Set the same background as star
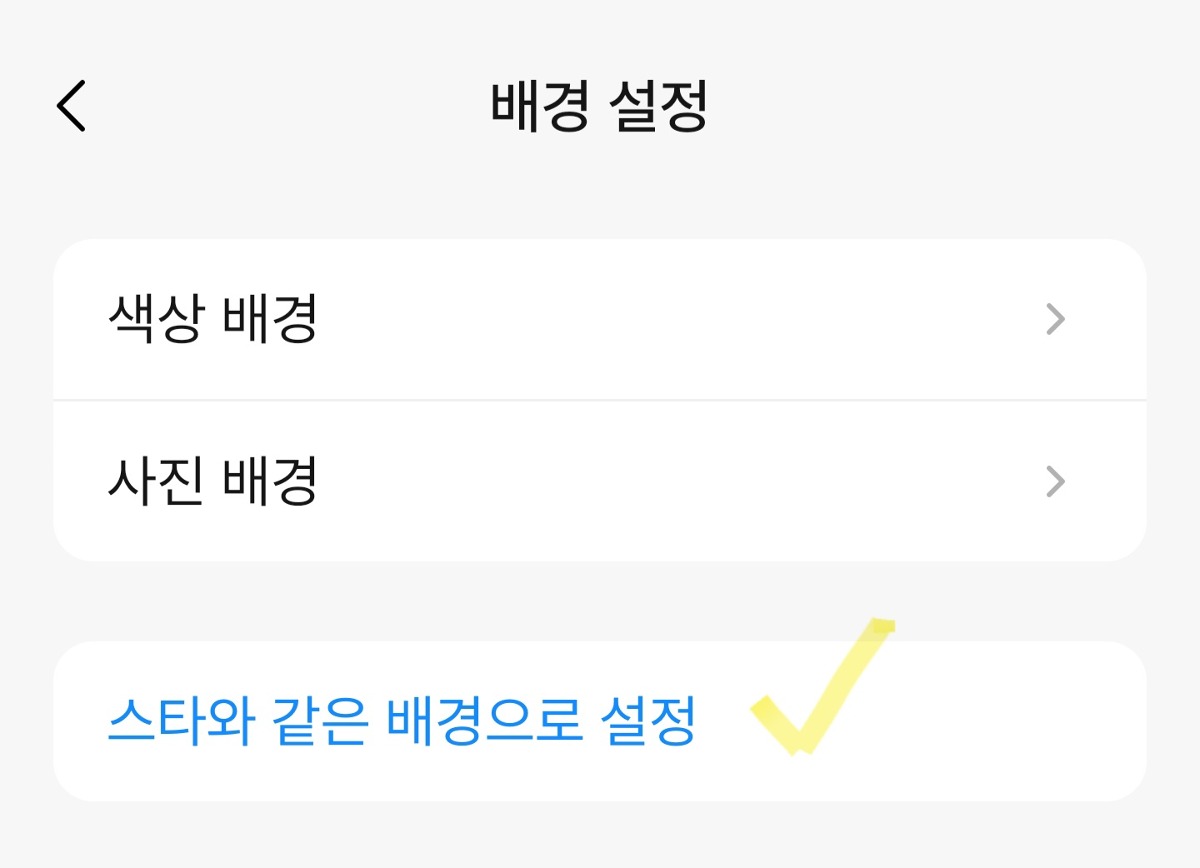1200x868 pixels. pyautogui.click(x=400, y=721)
